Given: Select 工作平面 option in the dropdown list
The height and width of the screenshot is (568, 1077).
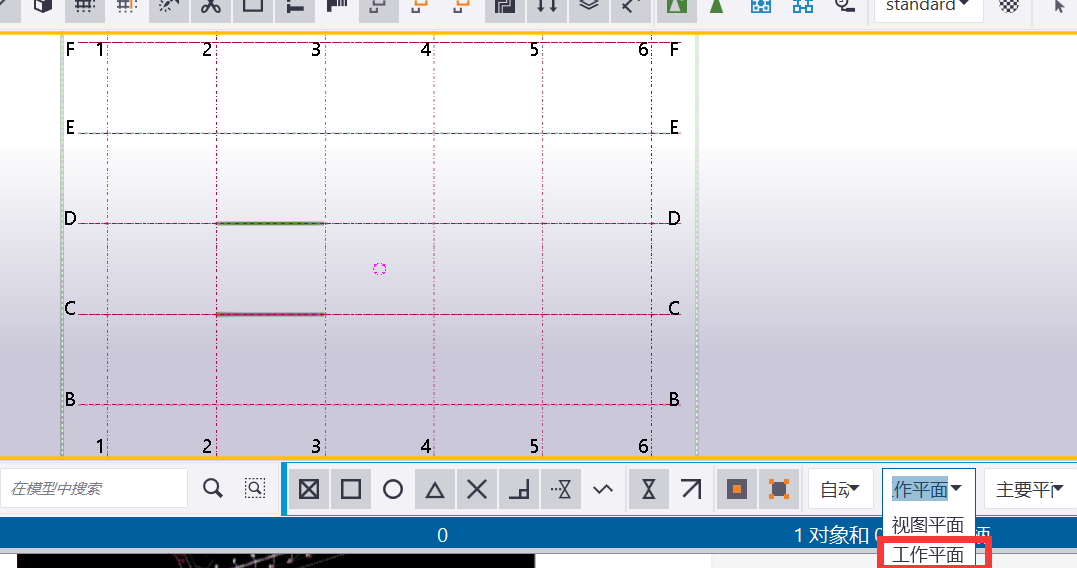Looking at the screenshot, I should point(928,554).
